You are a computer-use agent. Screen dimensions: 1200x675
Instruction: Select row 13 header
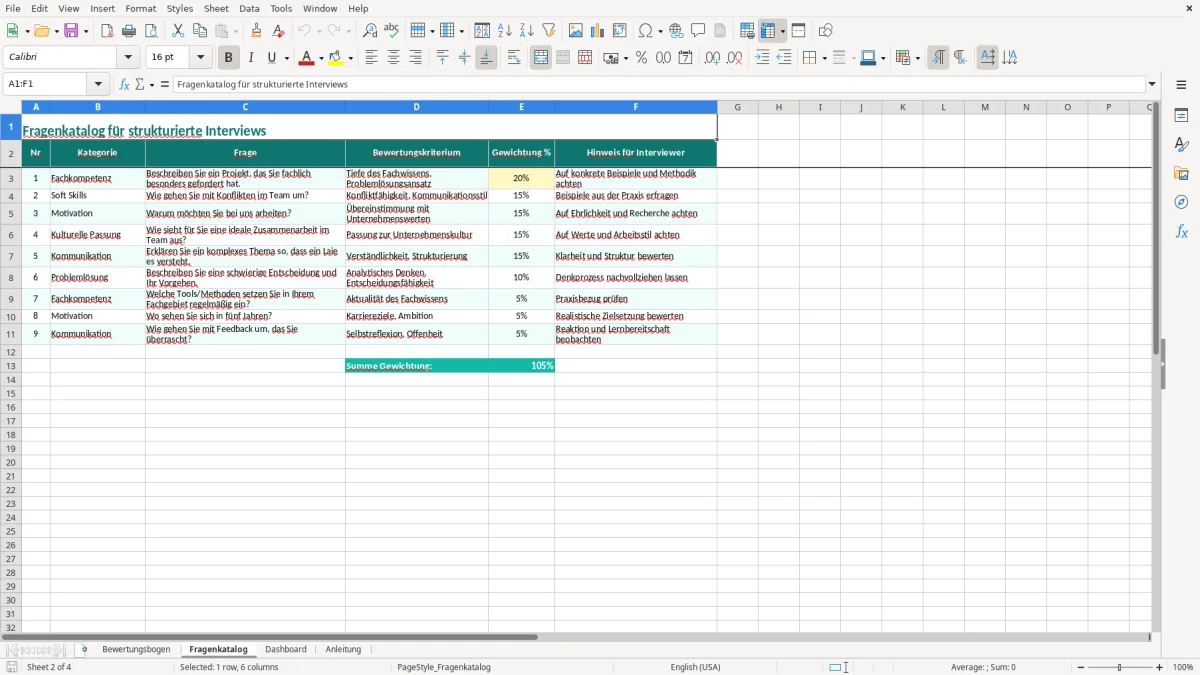11,366
